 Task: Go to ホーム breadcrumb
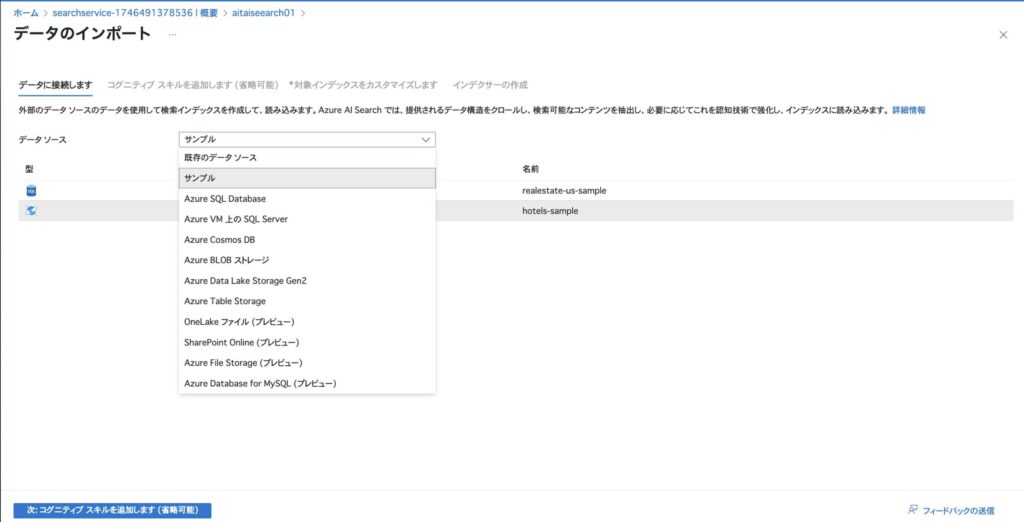[x=26, y=13]
